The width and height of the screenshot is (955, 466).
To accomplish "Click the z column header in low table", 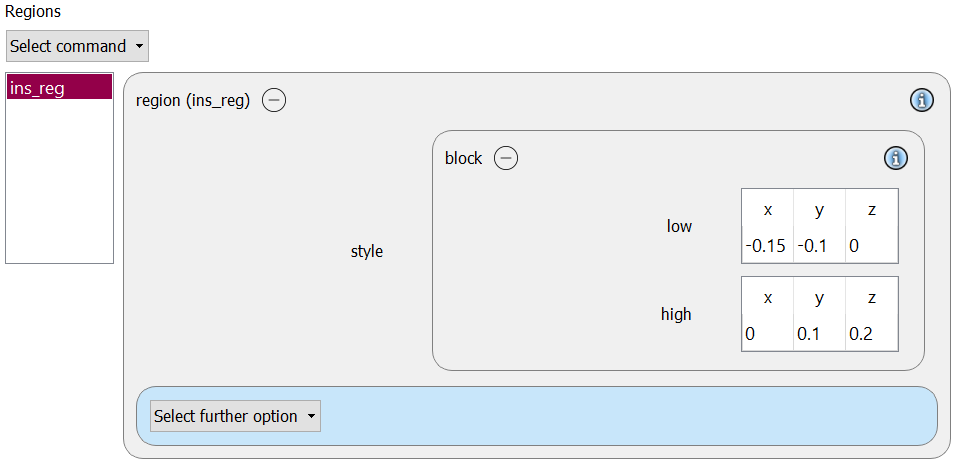I will pos(872,210).
